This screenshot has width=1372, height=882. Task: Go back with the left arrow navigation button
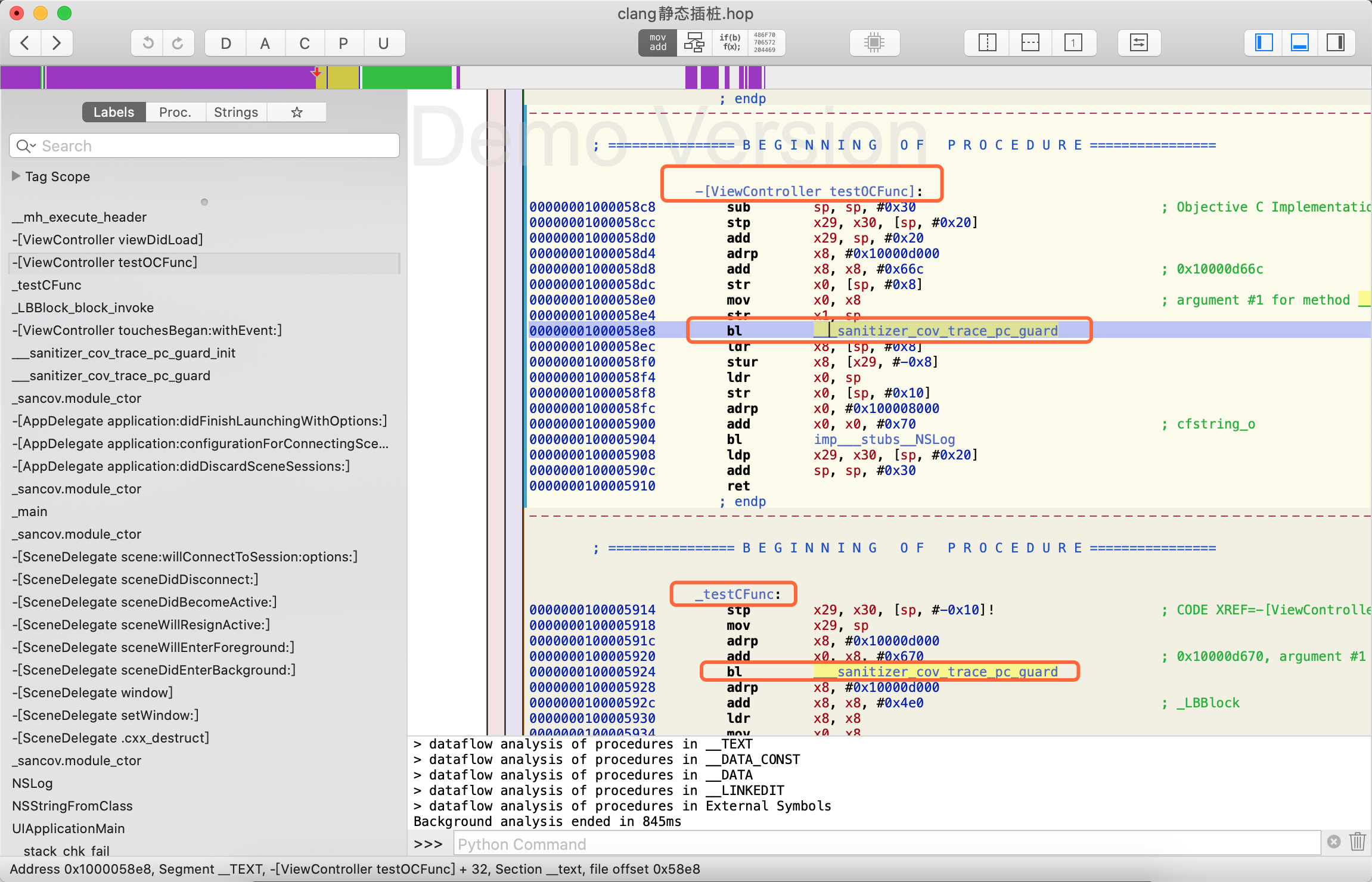[26, 43]
